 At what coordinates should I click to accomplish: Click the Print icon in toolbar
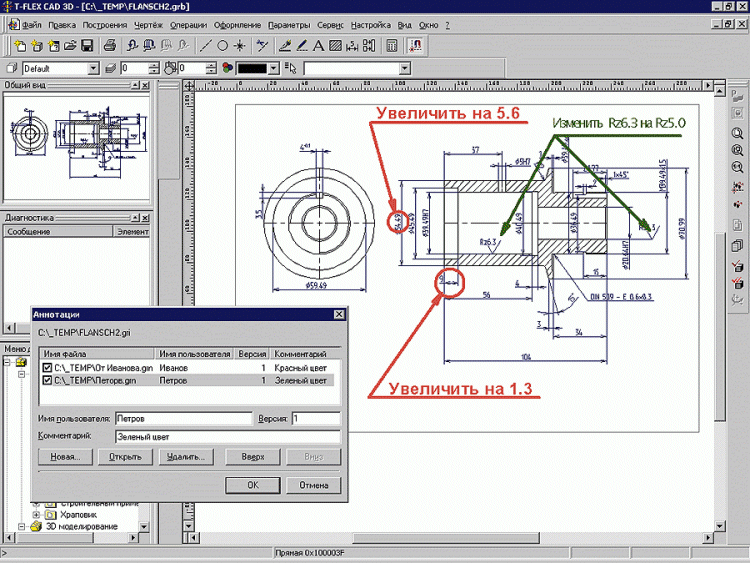tap(110, 46)
